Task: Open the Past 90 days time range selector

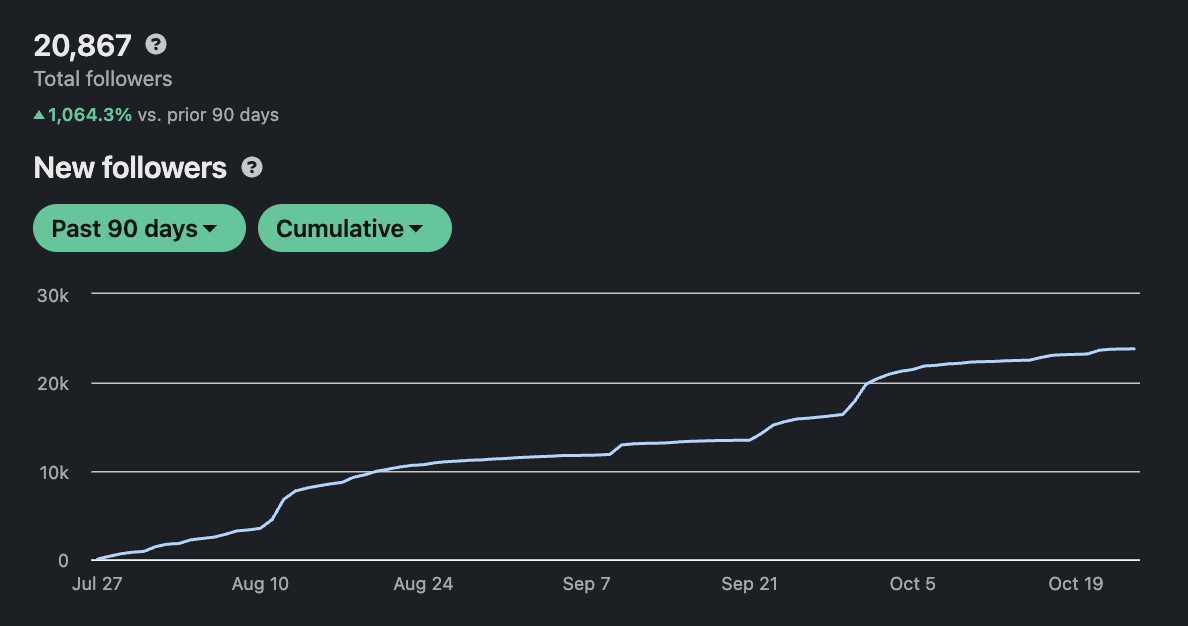Action: coord(139,228)
